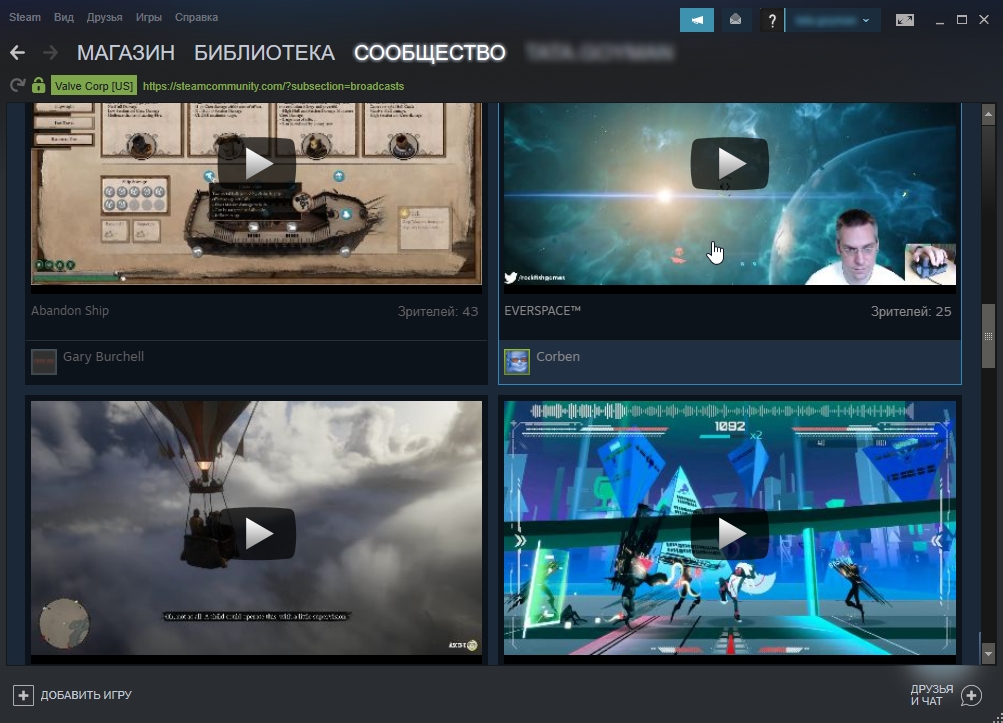Open the blurred profile name tab
Image resolution: width=1003 pixels, height=723 pixels.
click(600, 52)
